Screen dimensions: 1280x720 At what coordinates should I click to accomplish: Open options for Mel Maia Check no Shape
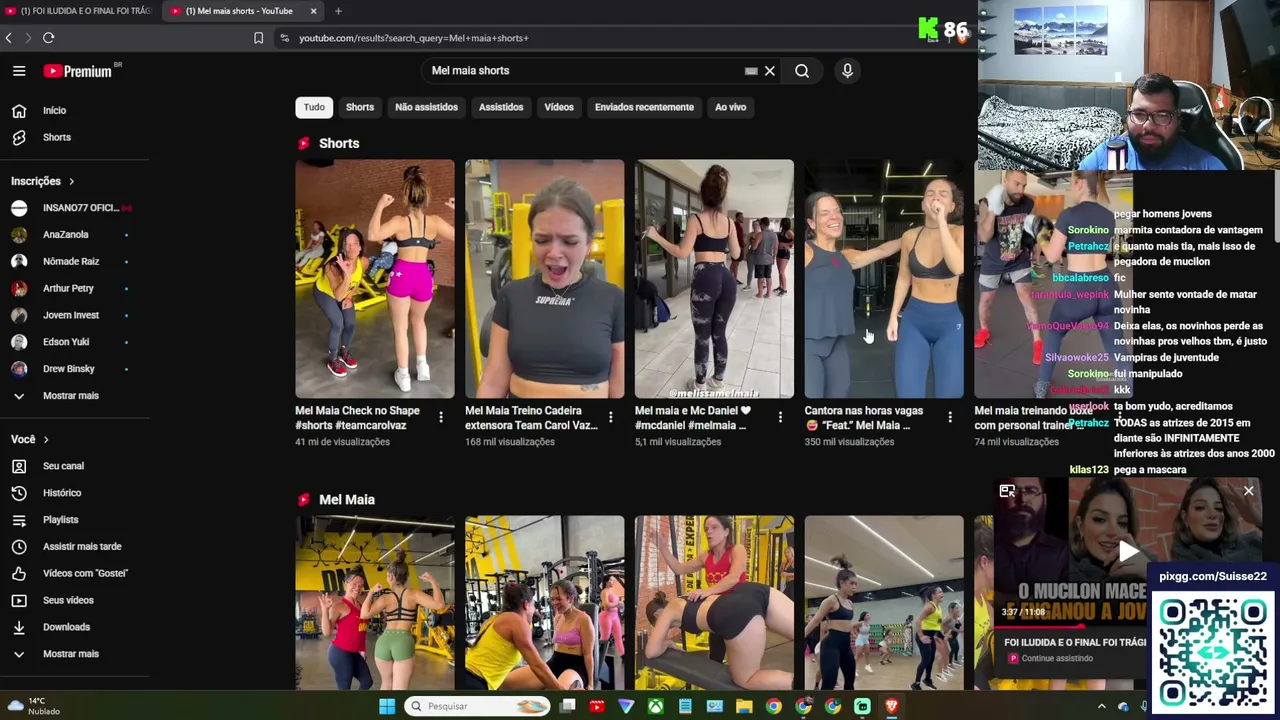point(441,417)
